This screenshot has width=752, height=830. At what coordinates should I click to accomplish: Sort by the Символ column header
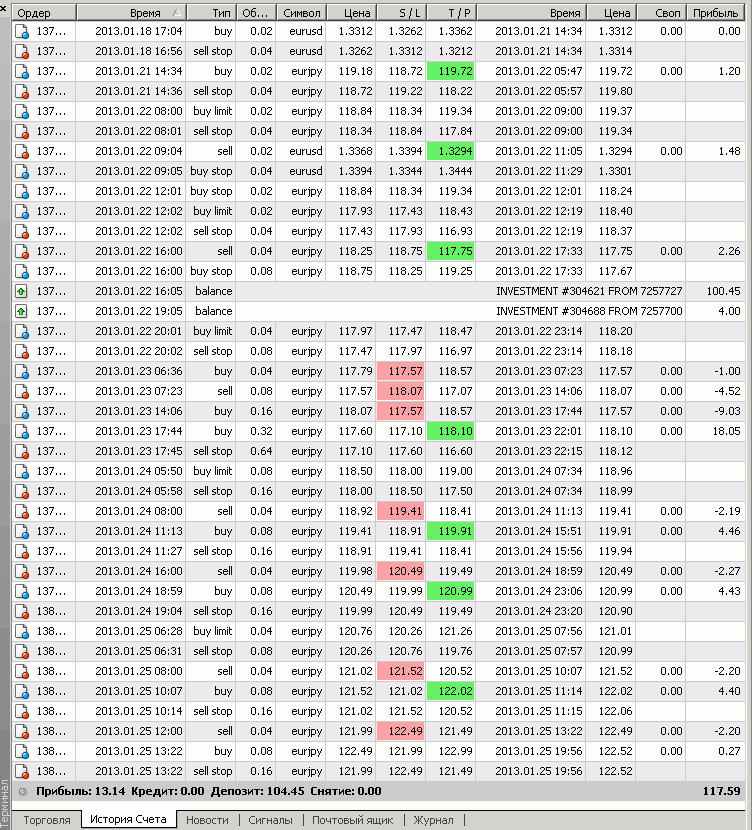[301, 13]
